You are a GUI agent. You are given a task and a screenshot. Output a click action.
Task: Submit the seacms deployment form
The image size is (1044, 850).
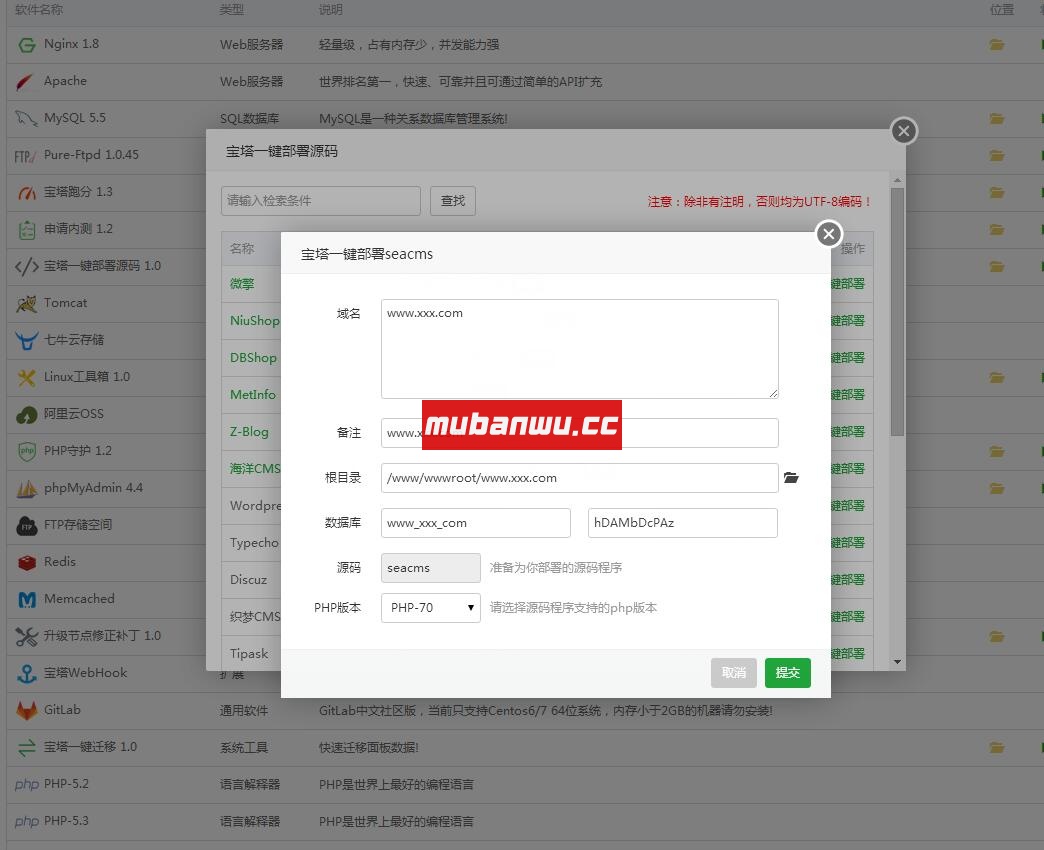tap(788, 673)
